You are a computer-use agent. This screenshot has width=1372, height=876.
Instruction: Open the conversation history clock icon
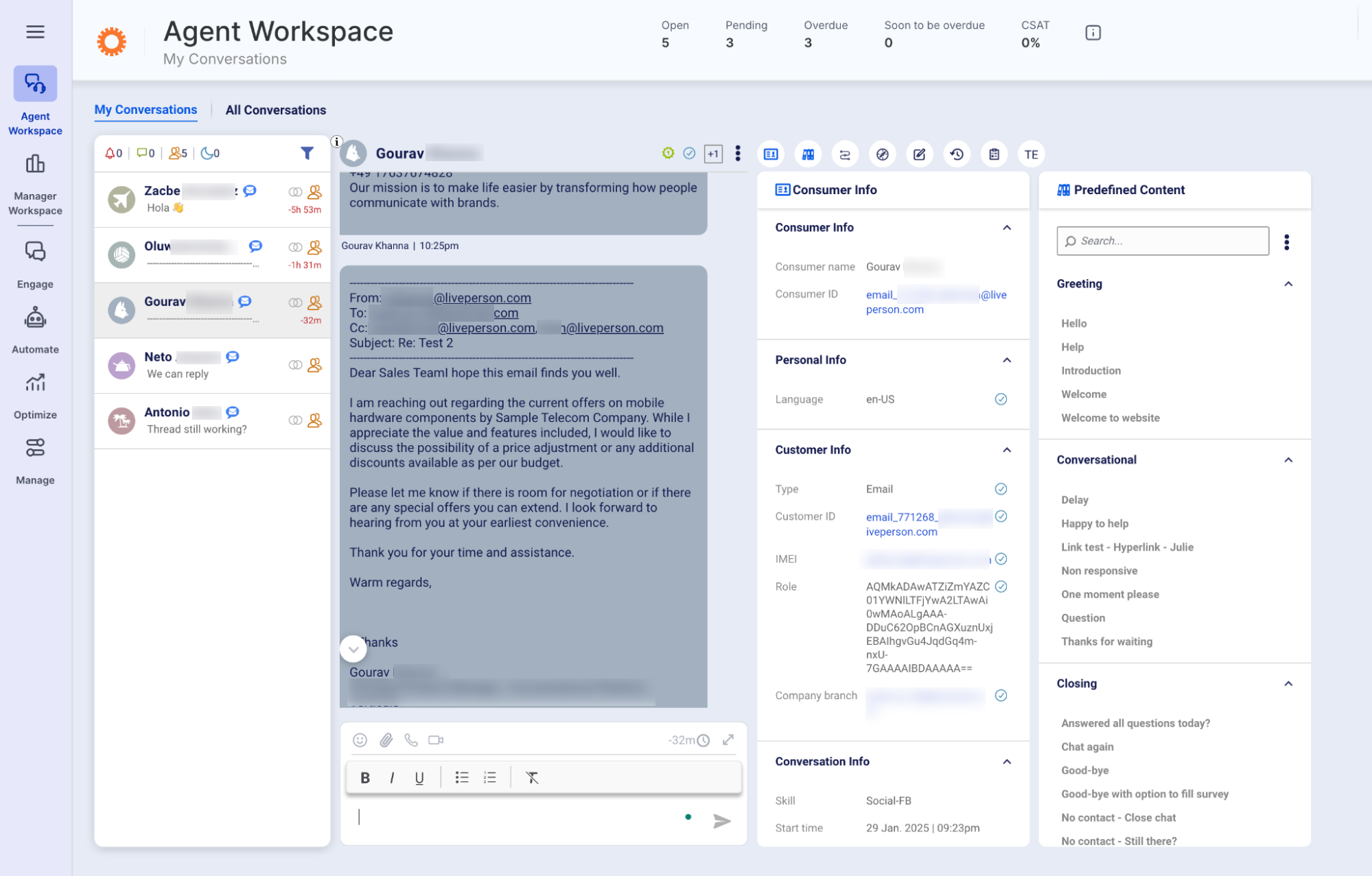coord(957,154)
